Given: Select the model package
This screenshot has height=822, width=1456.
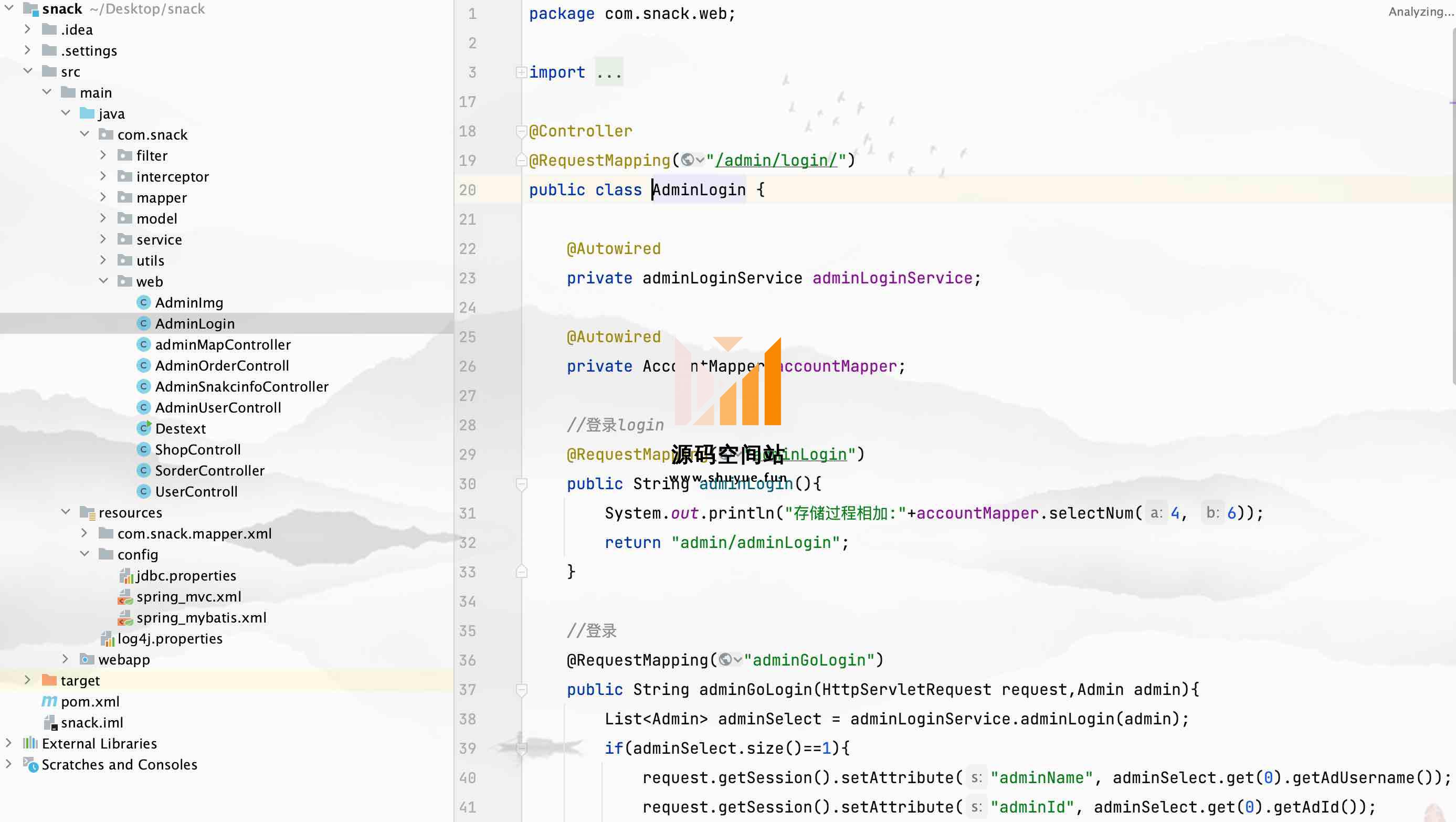Looking at the screenshot, I should (x=156, y=218).
